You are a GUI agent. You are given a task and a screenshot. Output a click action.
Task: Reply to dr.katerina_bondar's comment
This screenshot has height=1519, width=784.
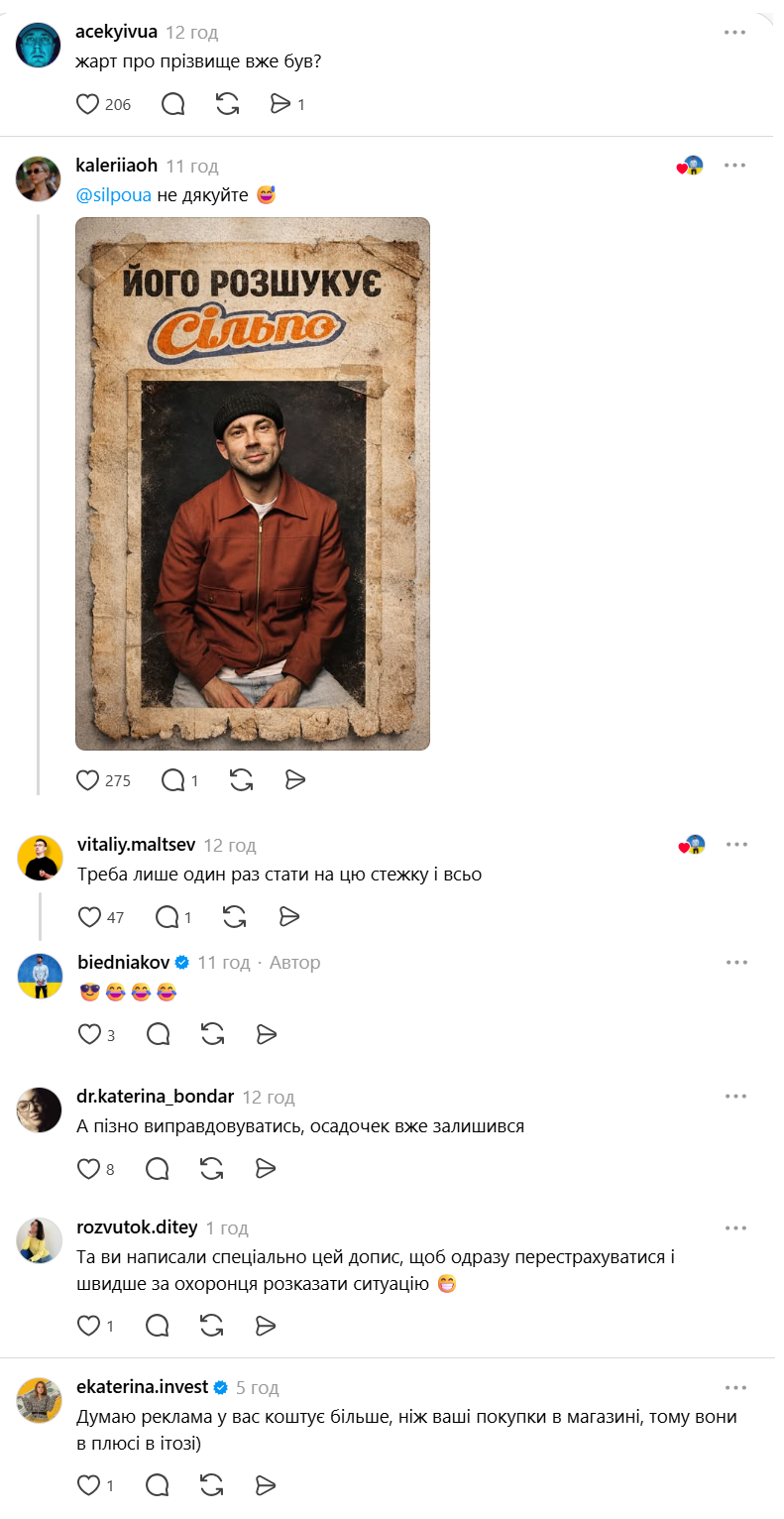tap(158, 1168)
